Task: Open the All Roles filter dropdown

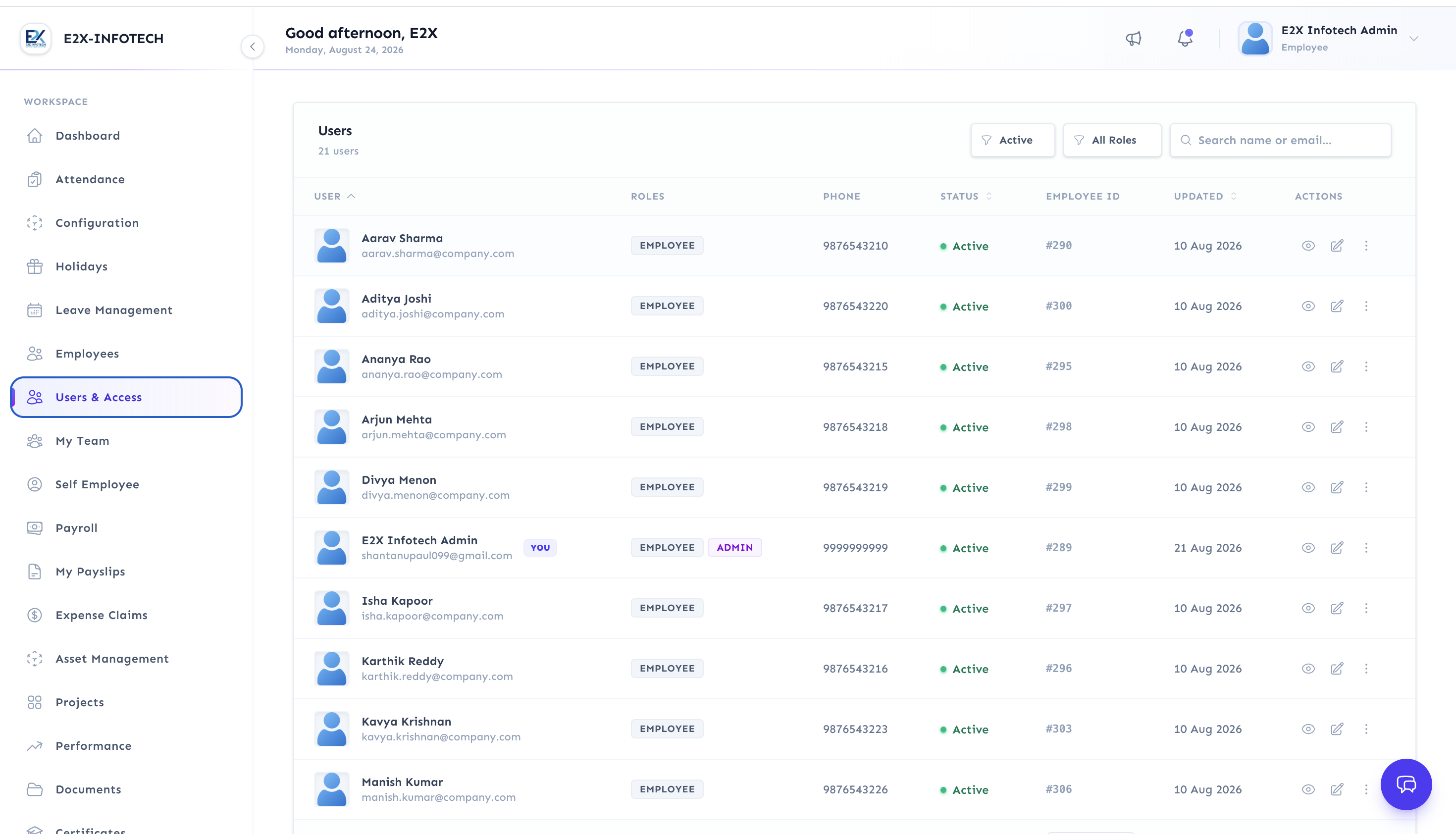Action: [1112, 140]
